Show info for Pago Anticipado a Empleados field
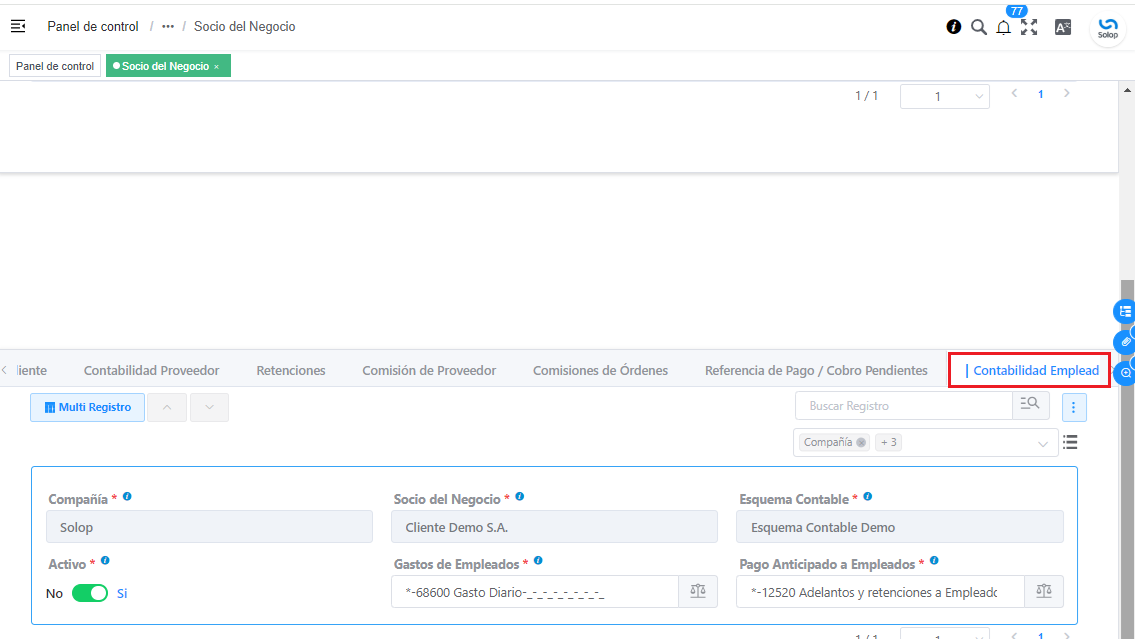This screenshot has height=639, width=1136. pyautogui.click(x=934, y=561)
